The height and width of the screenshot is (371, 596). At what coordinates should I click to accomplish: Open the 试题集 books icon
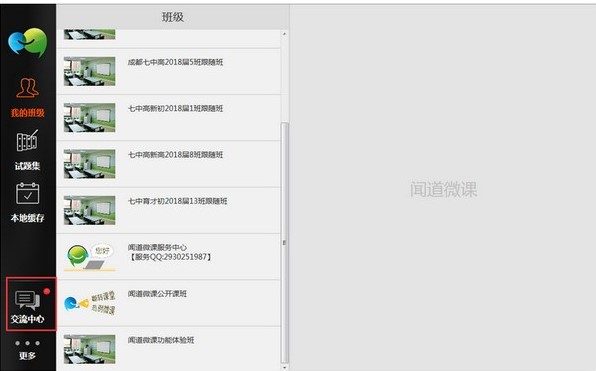[27, 141]
